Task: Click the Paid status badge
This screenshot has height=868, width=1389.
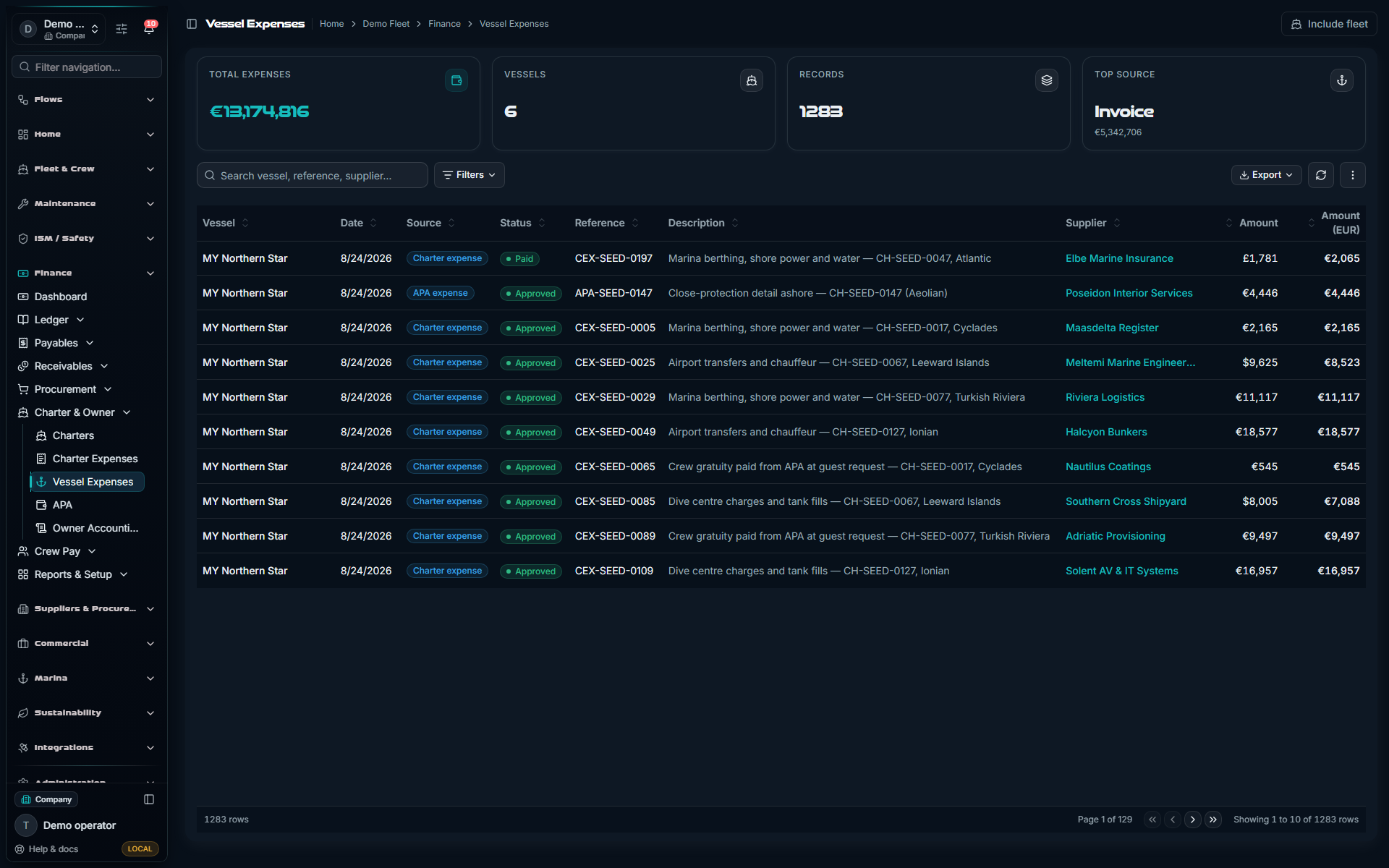Action: tap(519, 259)
